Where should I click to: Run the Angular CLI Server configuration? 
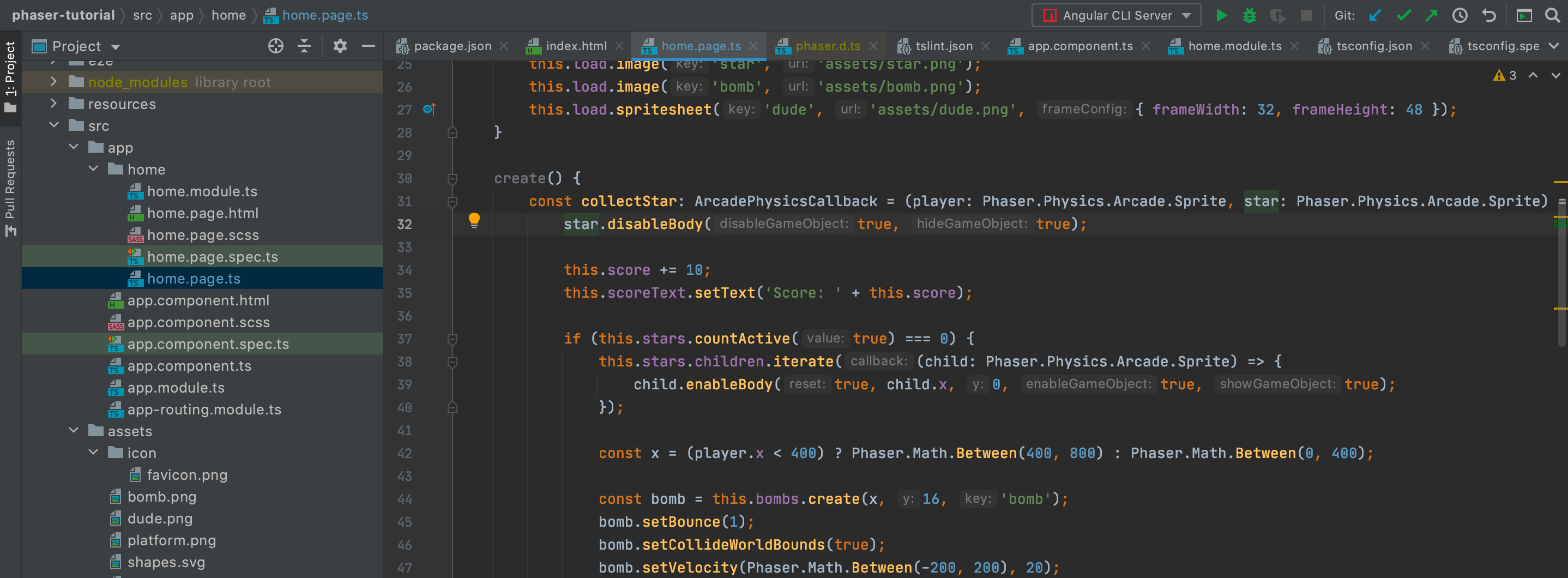coord(1221,15)
